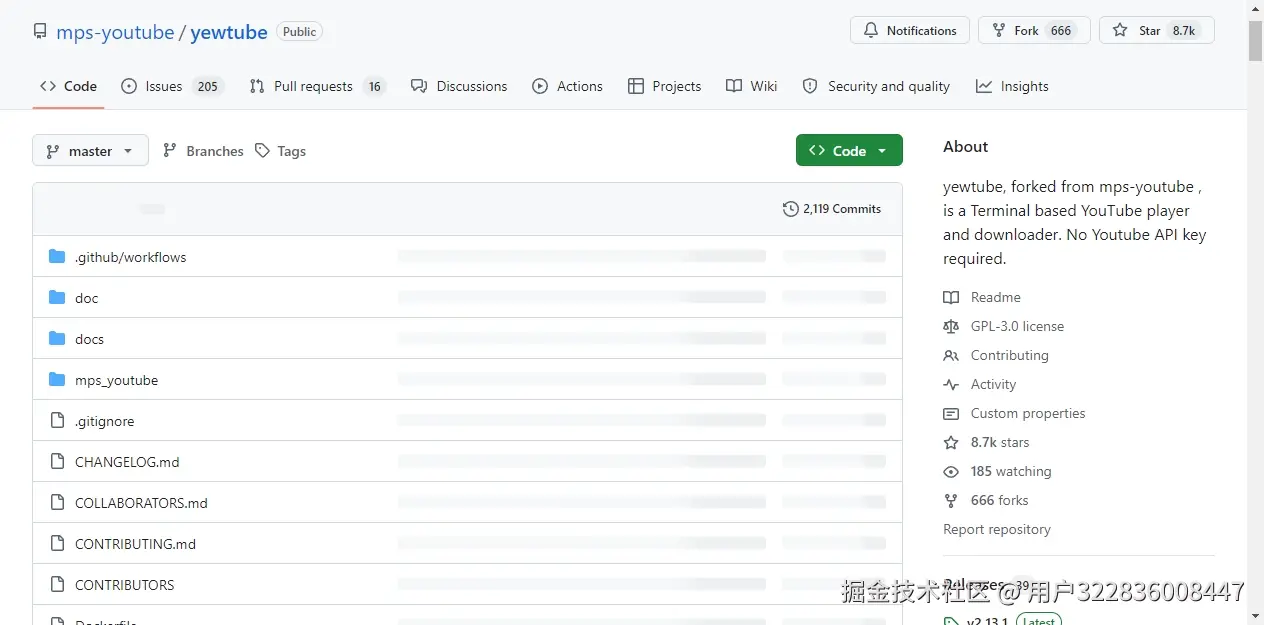
Task: Click the book icon beside Readme
Action: point(951,297)
